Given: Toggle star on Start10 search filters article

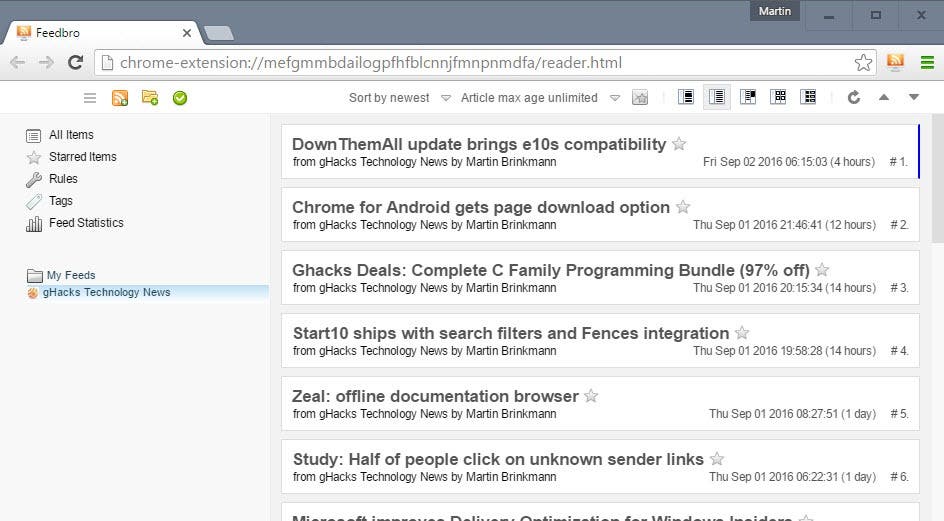Looking at the screenshot, I should (x=742, y=332).
